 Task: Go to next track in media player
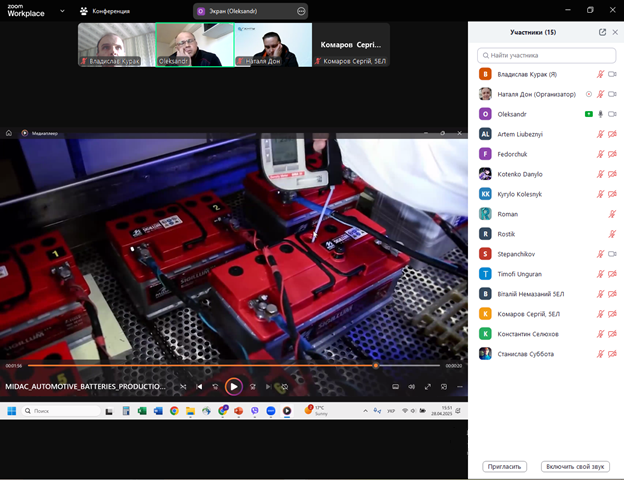(268, 386)
